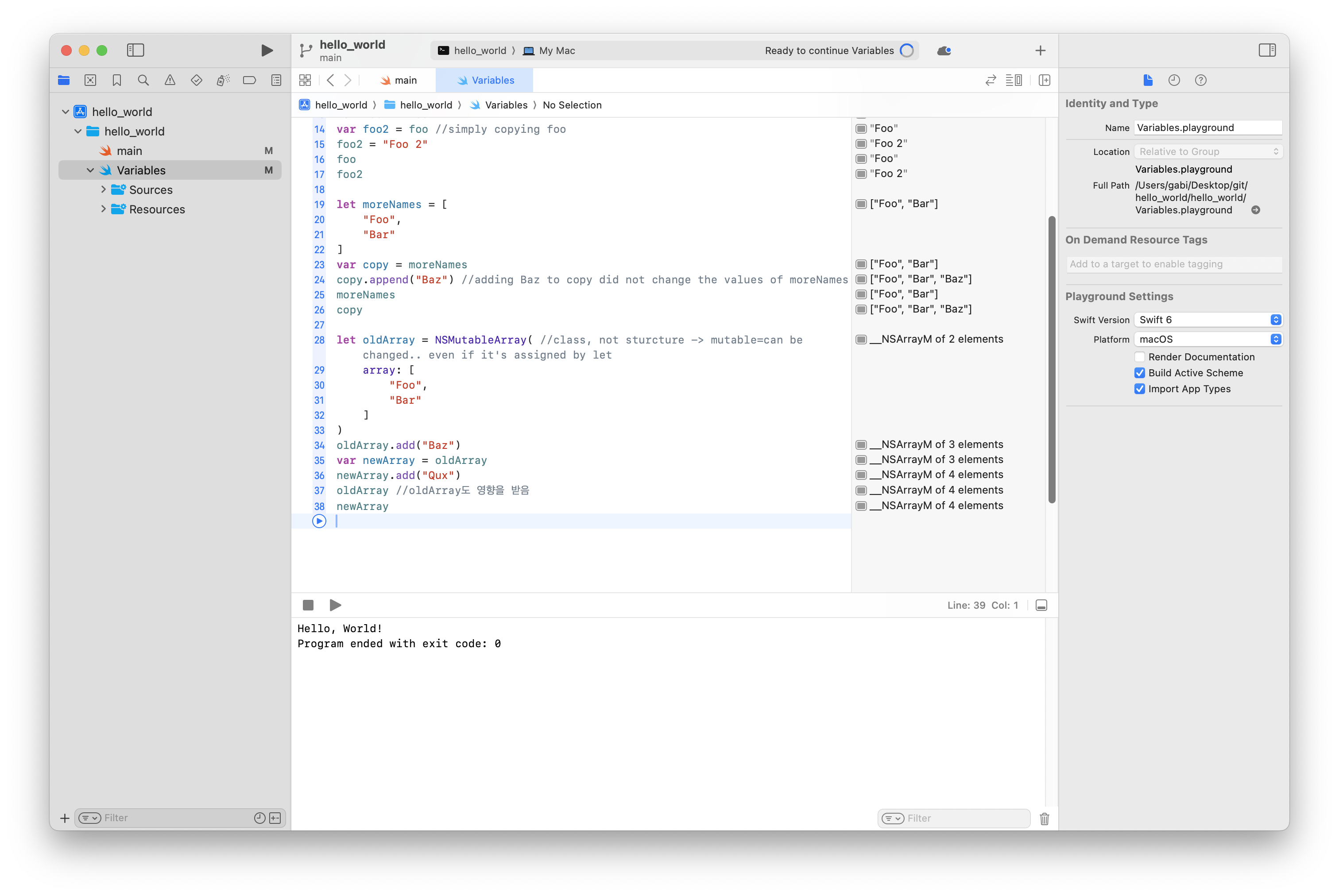Image resolution: width=1339 pixels, height=896 pixels.
Task: Toggle the right inspector panel
Action: [x=1267, y=50]
